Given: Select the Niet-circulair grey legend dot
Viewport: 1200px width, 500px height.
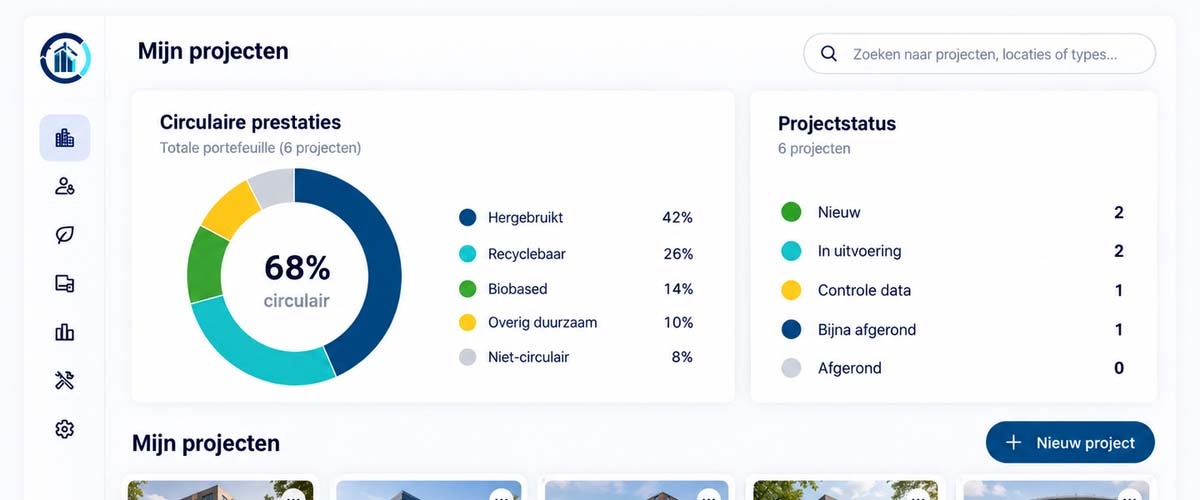Looking at the screenshot, I should (x=467, y=357).
